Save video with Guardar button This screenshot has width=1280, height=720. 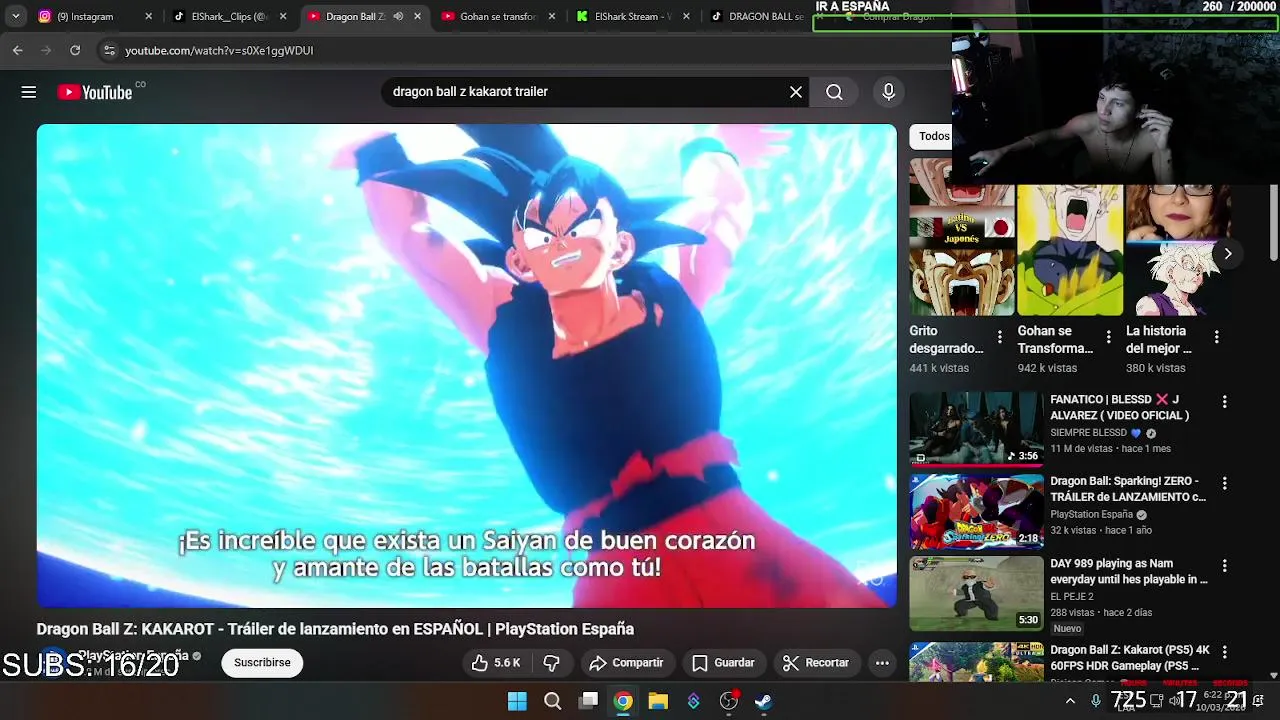click(723, 663)
